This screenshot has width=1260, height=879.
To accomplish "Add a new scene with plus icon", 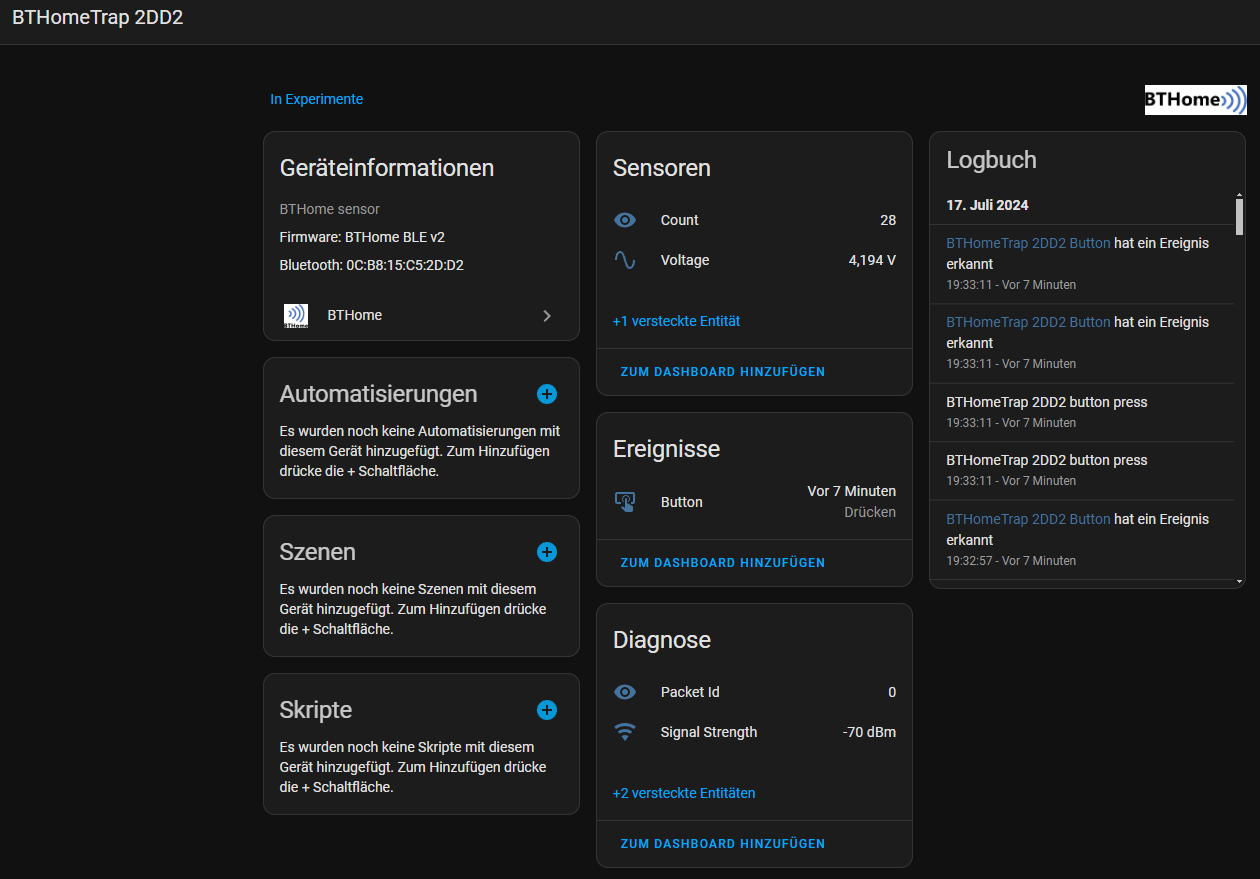I will coord(547,552).
